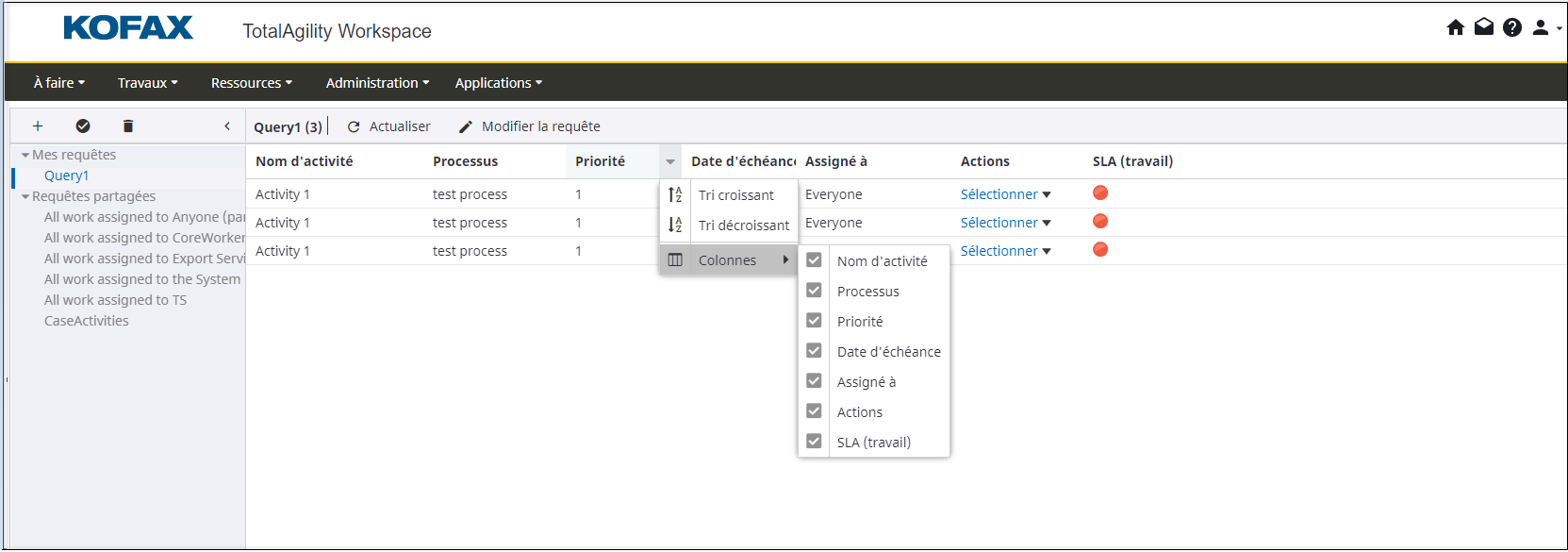Open the help question mark icon
The width and height of the screenshot is (1568, 552).
[x=1511, y=27]
